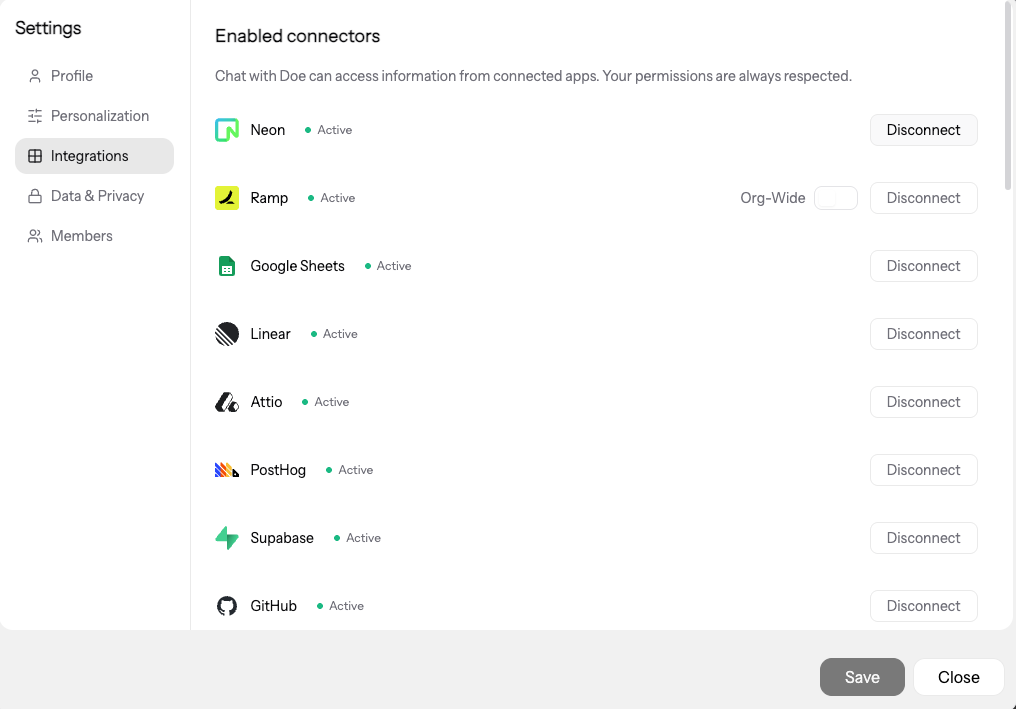This screenshot has height=709, width=1016.
Task: Open the Personalization section
Action: click(100, 115)
